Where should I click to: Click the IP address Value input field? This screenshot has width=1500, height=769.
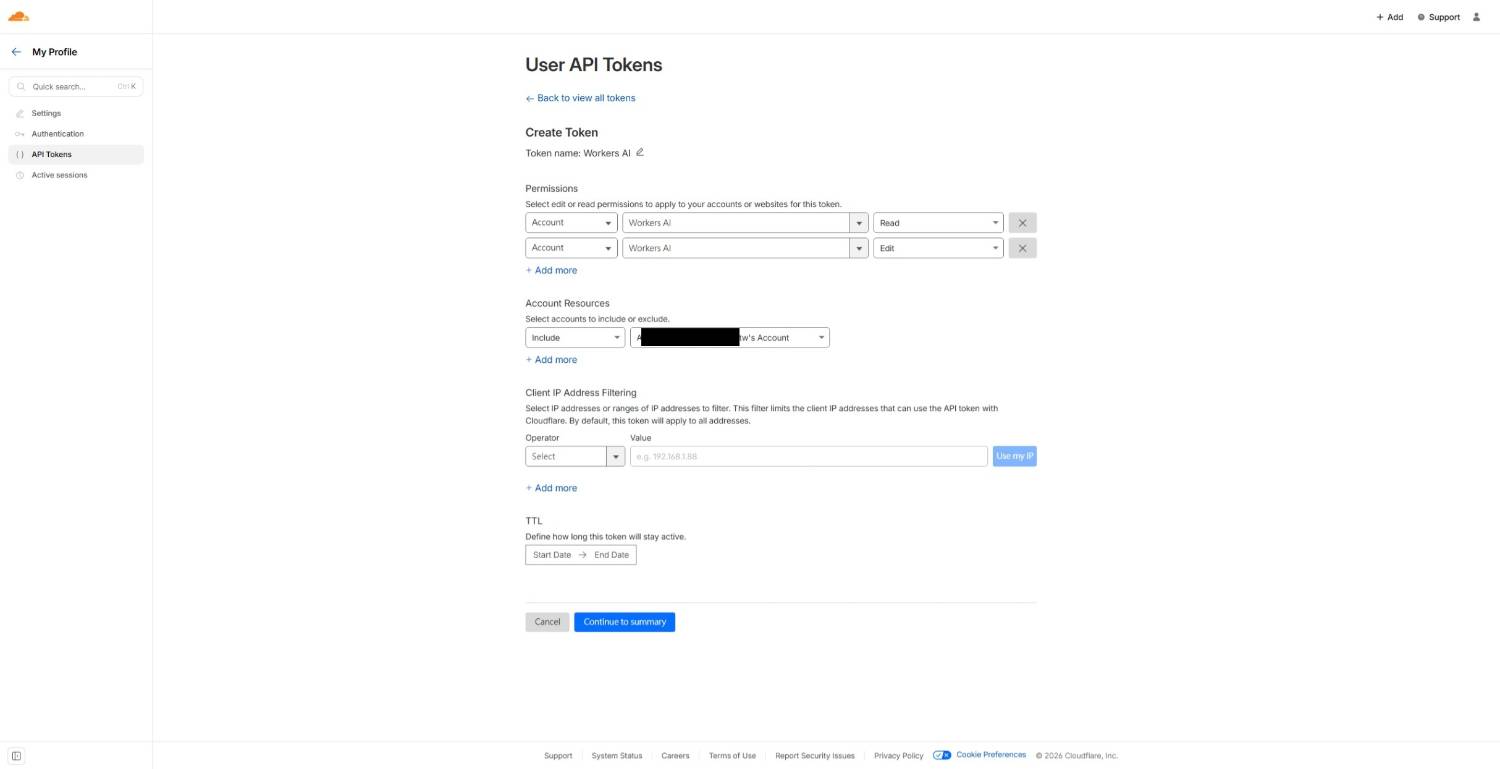pos(808,456)
